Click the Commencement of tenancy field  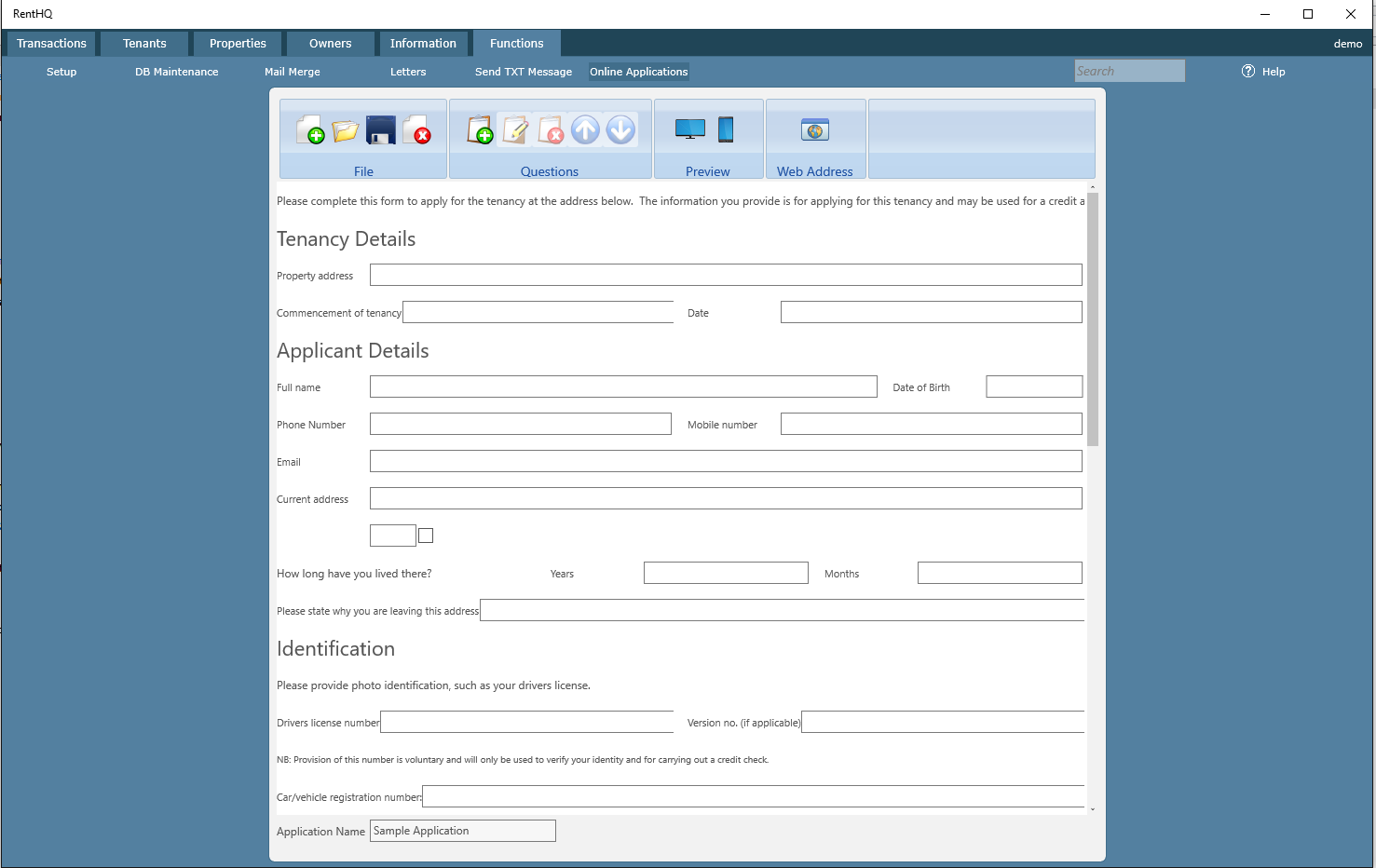(x=538, y=312)
